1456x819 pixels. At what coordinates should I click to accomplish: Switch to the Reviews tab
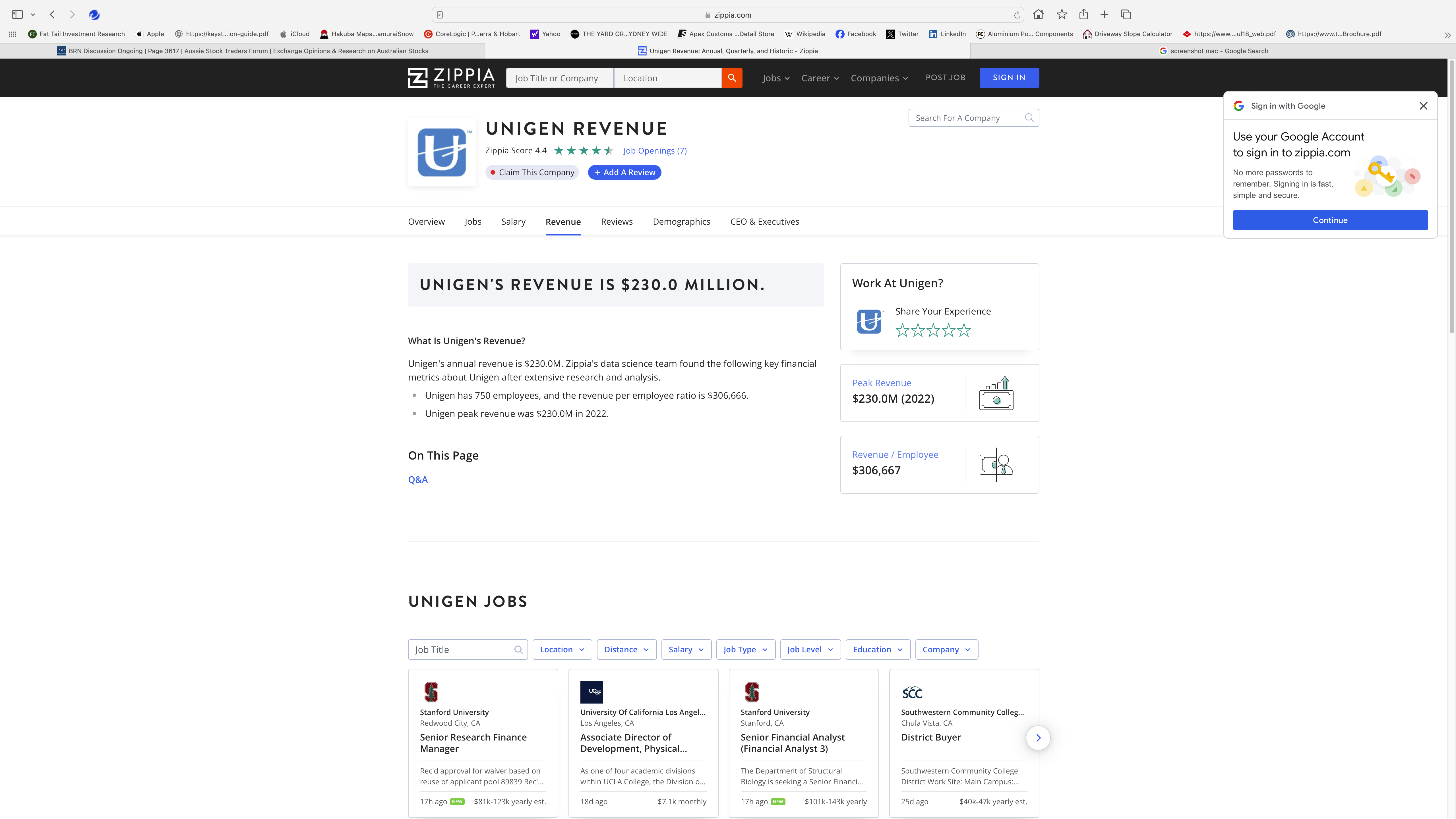(617, 222)
